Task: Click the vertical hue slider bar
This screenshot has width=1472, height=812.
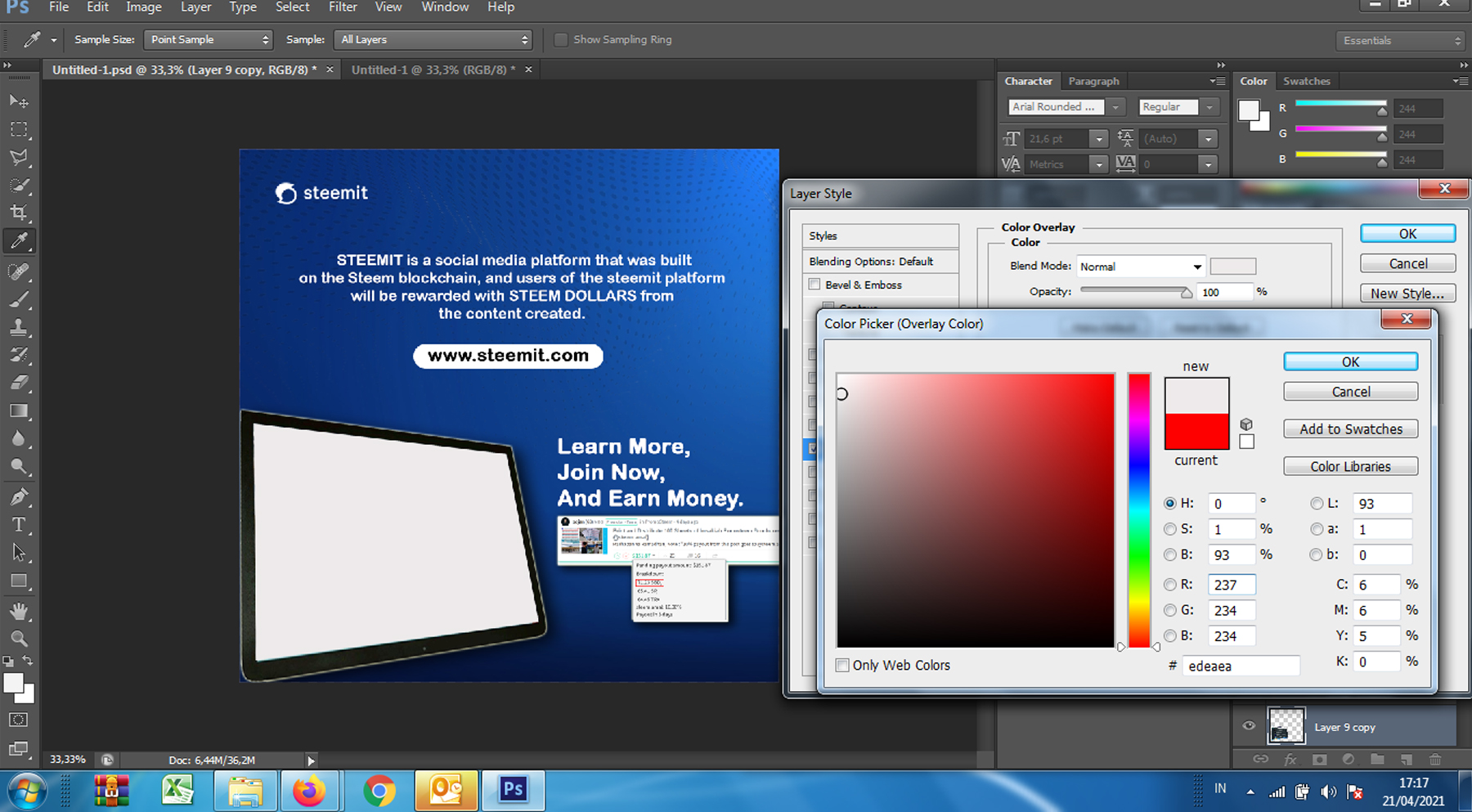Action: (x=1139, y=510)
